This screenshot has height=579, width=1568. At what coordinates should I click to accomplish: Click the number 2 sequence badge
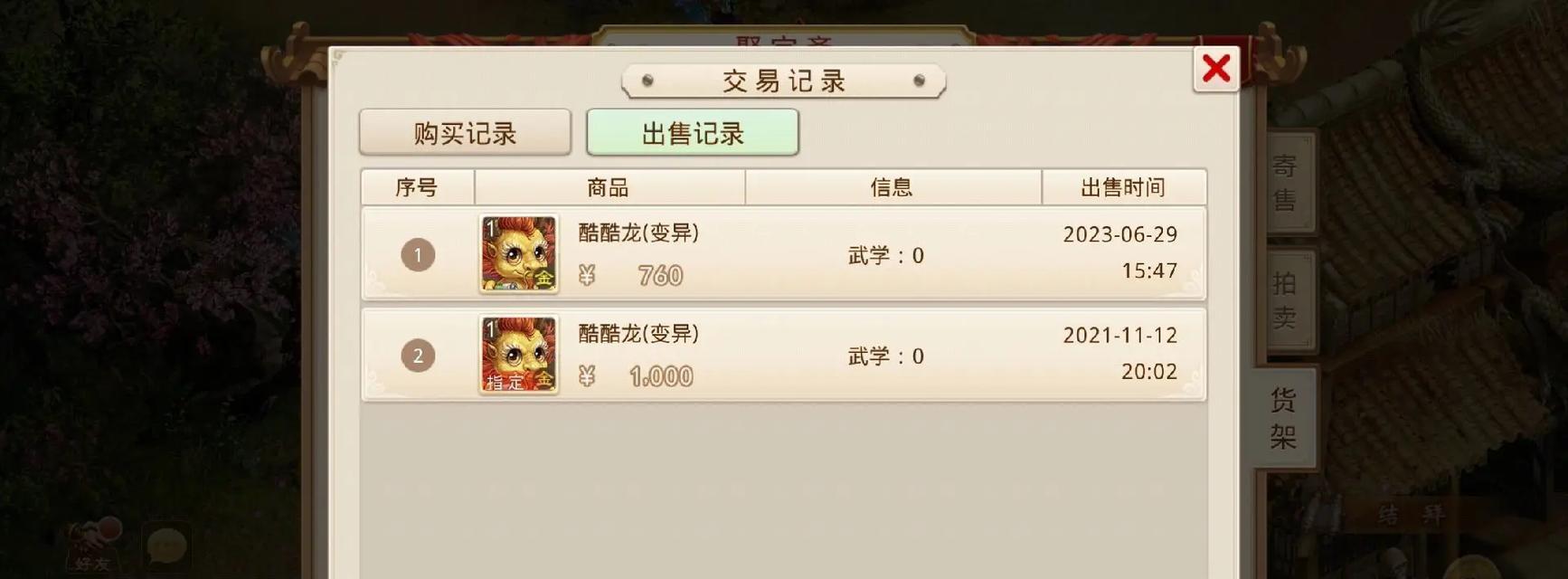click(418, 356)
